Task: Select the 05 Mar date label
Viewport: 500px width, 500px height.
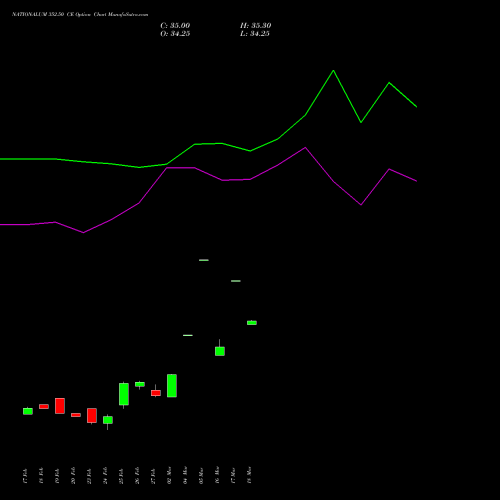Action: pyautogui.click(x=201, y=475)
